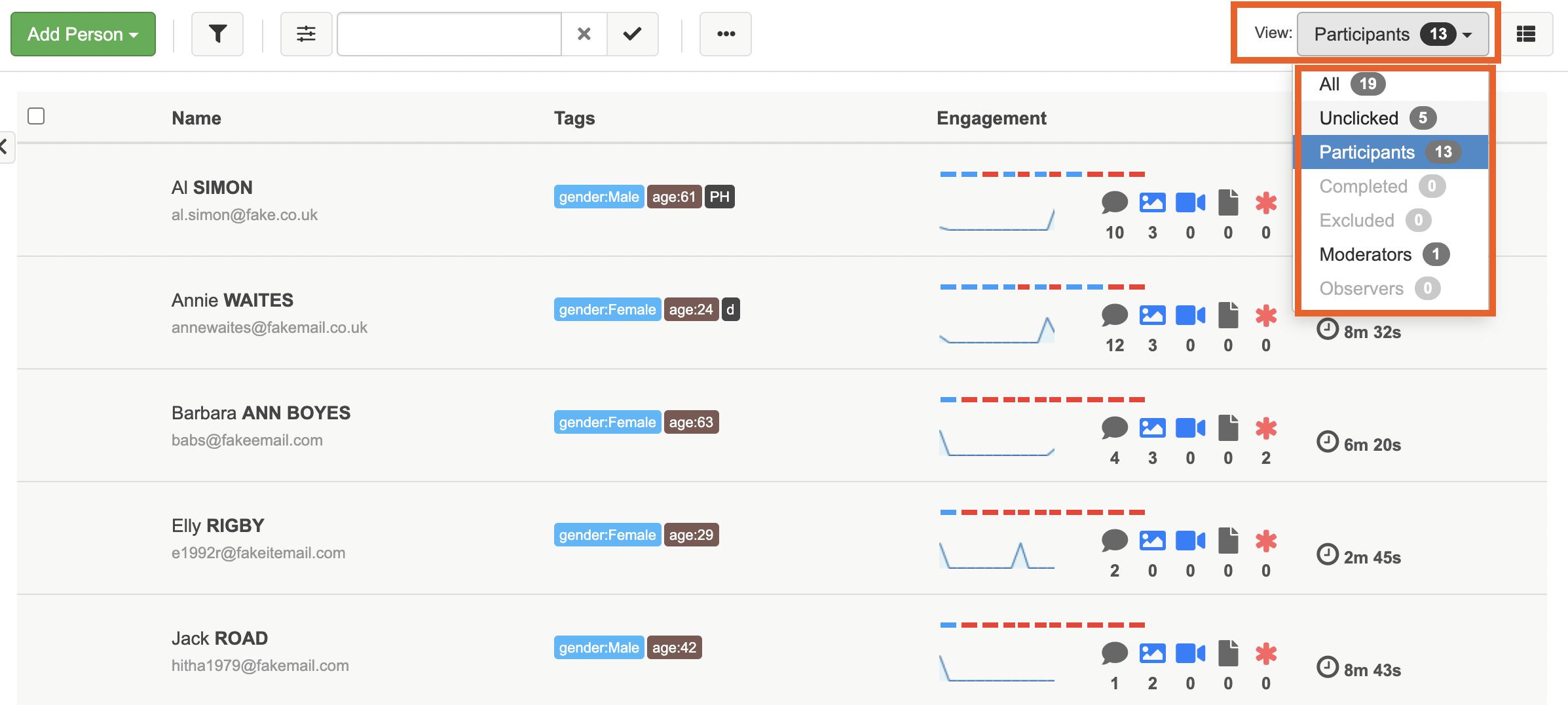This screenshot has height=705, width=1568.
Task: Expand the Add Person dropdown
Action: 83,34
